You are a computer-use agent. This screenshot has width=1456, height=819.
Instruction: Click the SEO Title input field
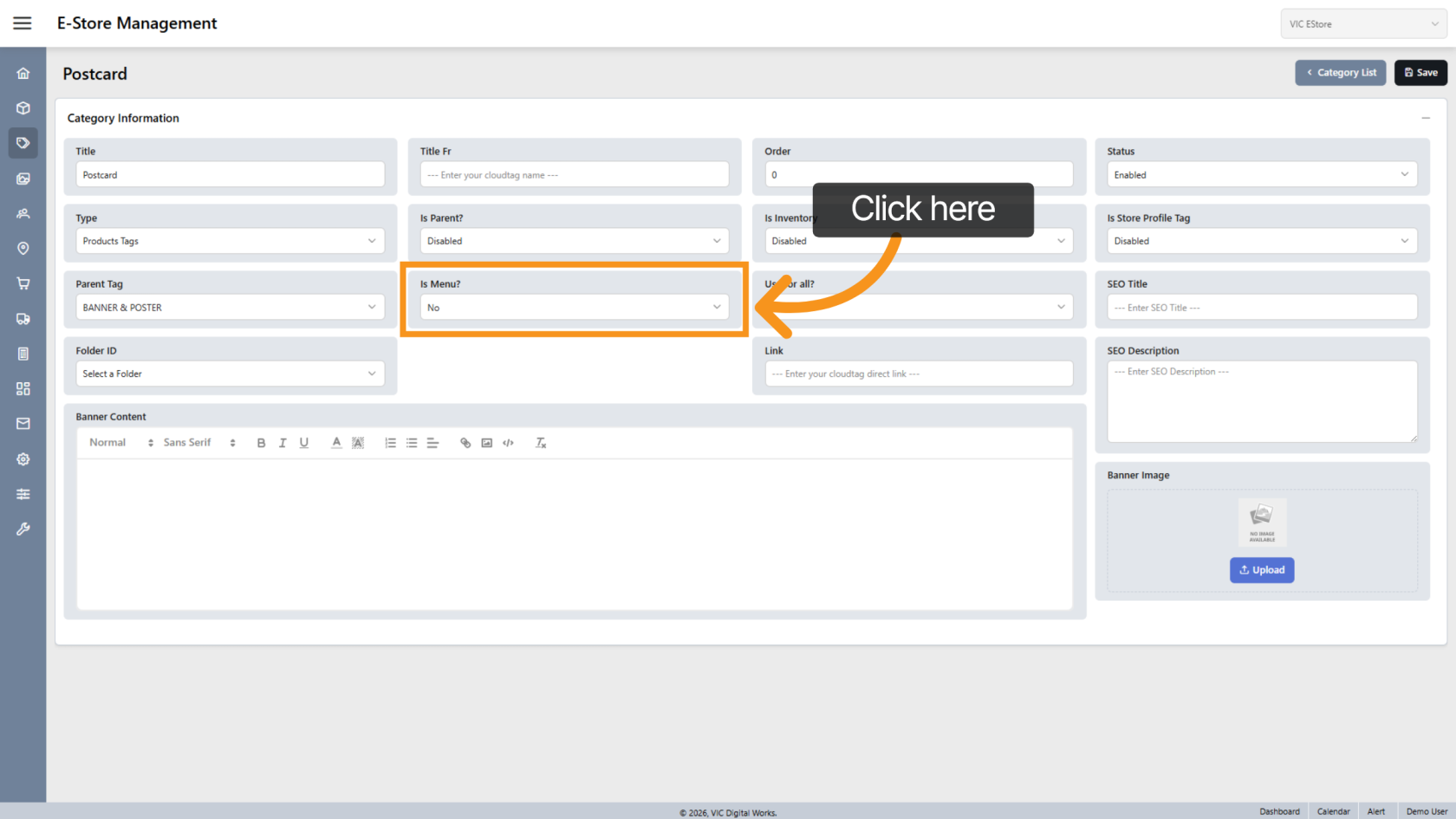pos(1261,308)
